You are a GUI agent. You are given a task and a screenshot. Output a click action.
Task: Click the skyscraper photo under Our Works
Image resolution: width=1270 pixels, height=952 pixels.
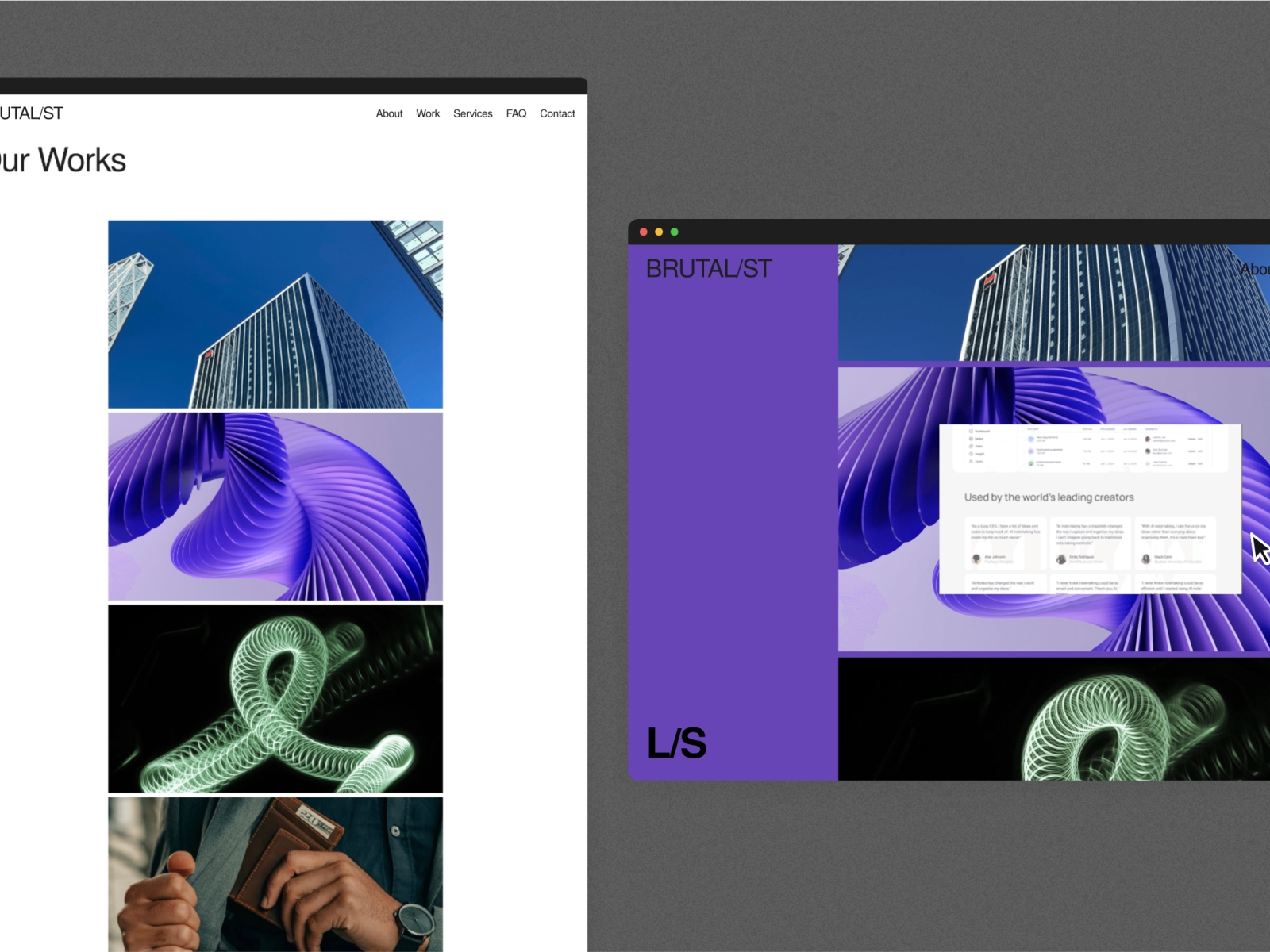pyautogui.click(x=275, y=314)
